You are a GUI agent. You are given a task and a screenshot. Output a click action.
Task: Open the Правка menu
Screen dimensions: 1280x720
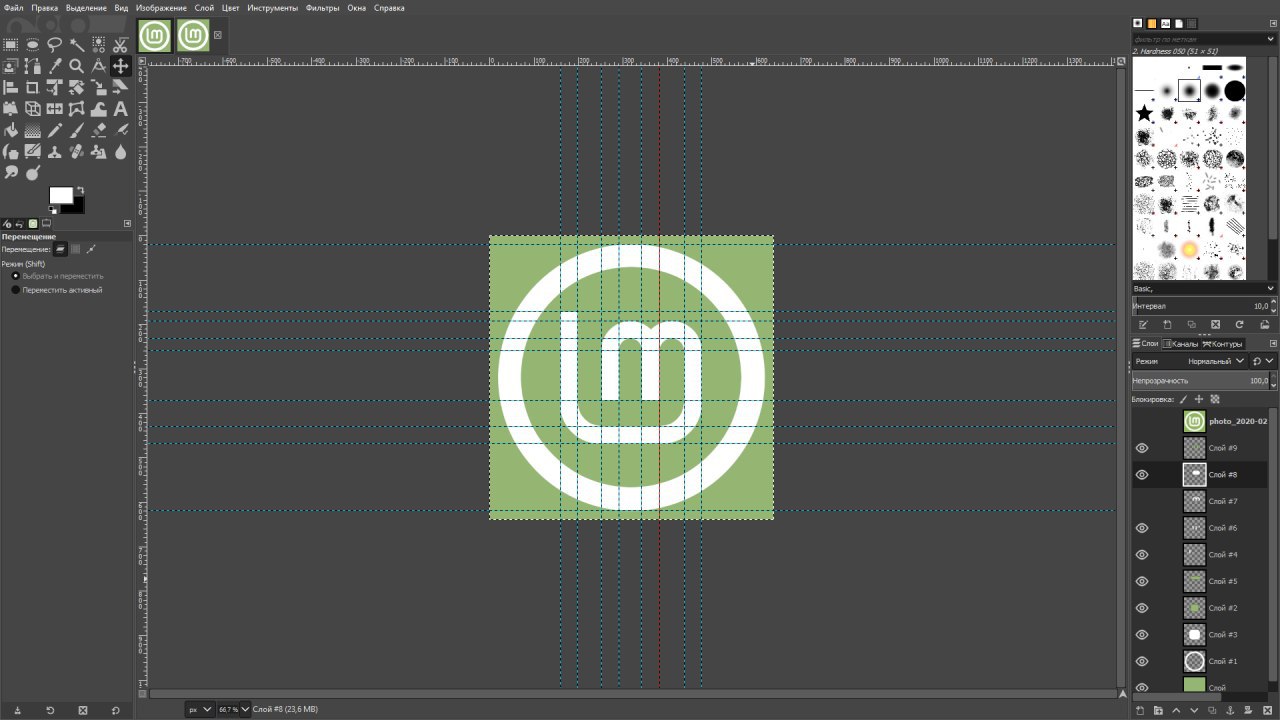coord(44,7)
